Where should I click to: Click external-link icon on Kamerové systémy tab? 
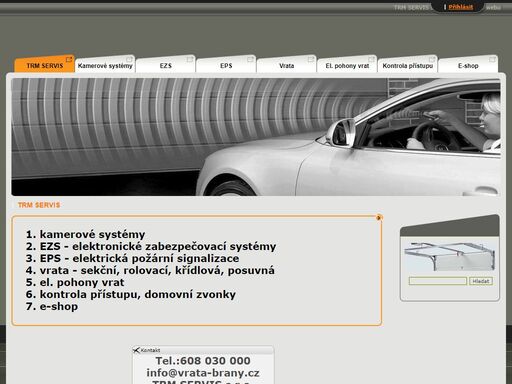(x=129, y=60)
